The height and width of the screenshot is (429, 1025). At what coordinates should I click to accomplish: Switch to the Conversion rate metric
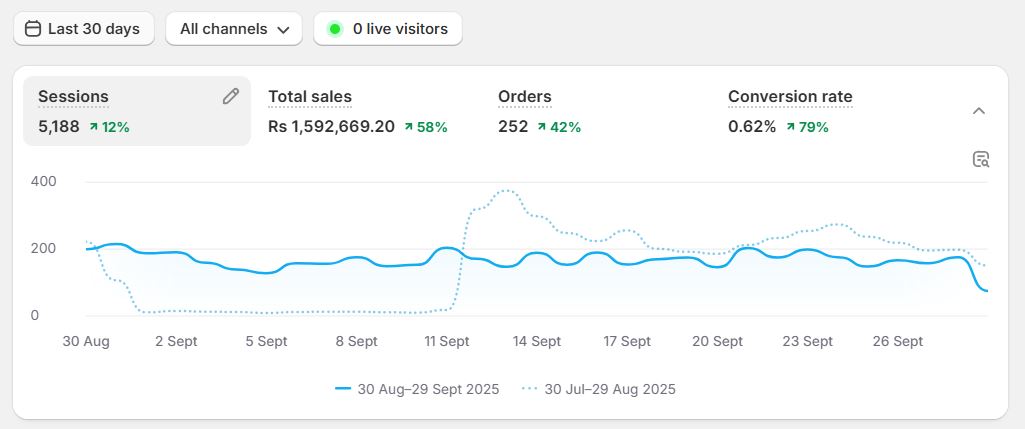[x=790, y=97]
